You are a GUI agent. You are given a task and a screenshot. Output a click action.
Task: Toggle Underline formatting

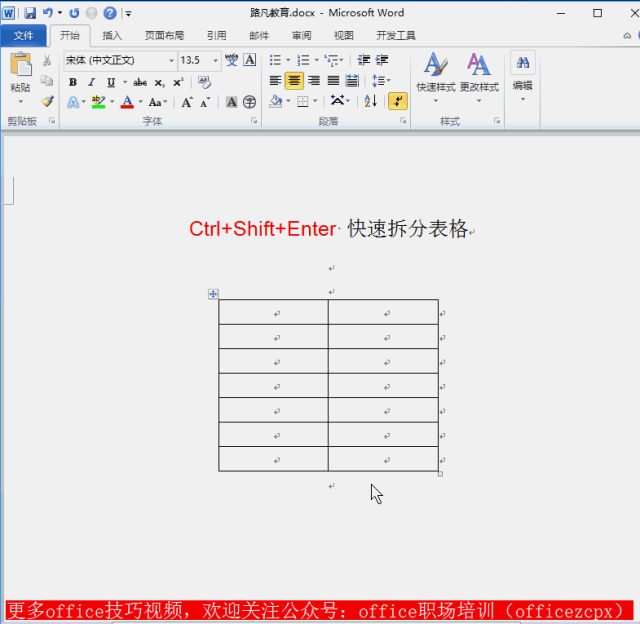coord(111,82)
